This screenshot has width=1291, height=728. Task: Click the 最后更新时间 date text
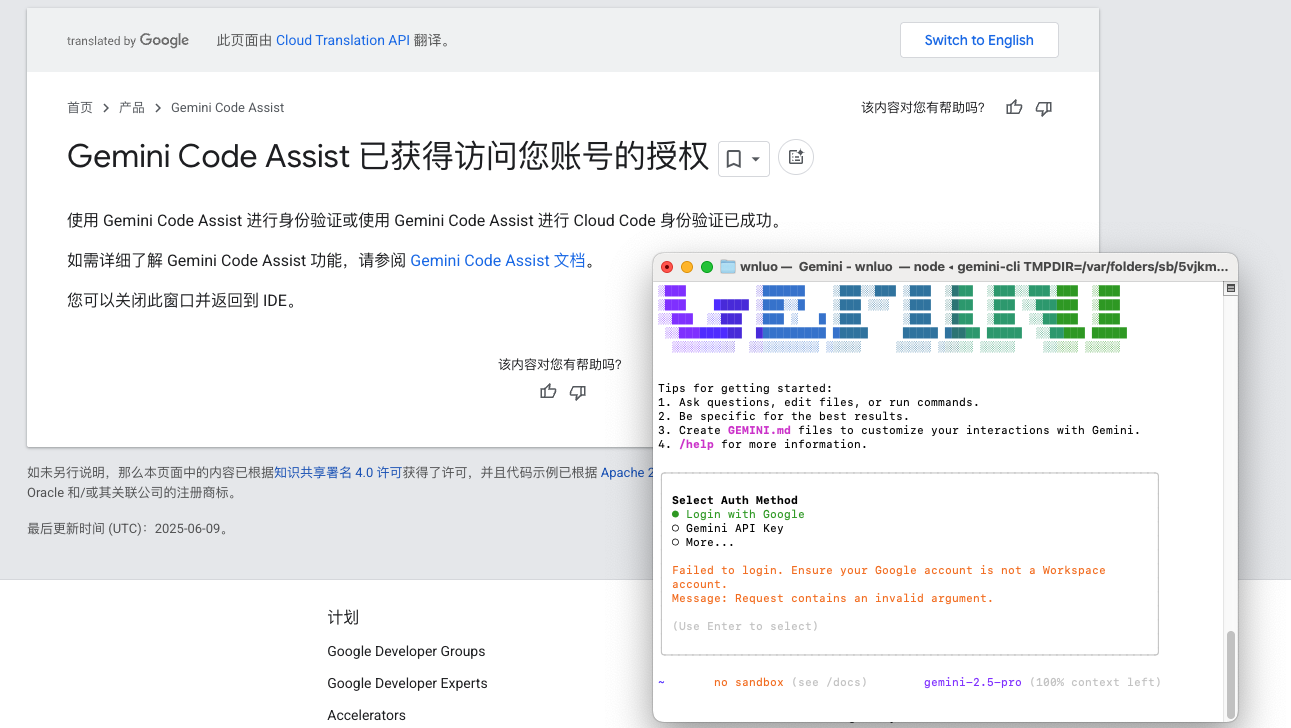pos(130,528)
